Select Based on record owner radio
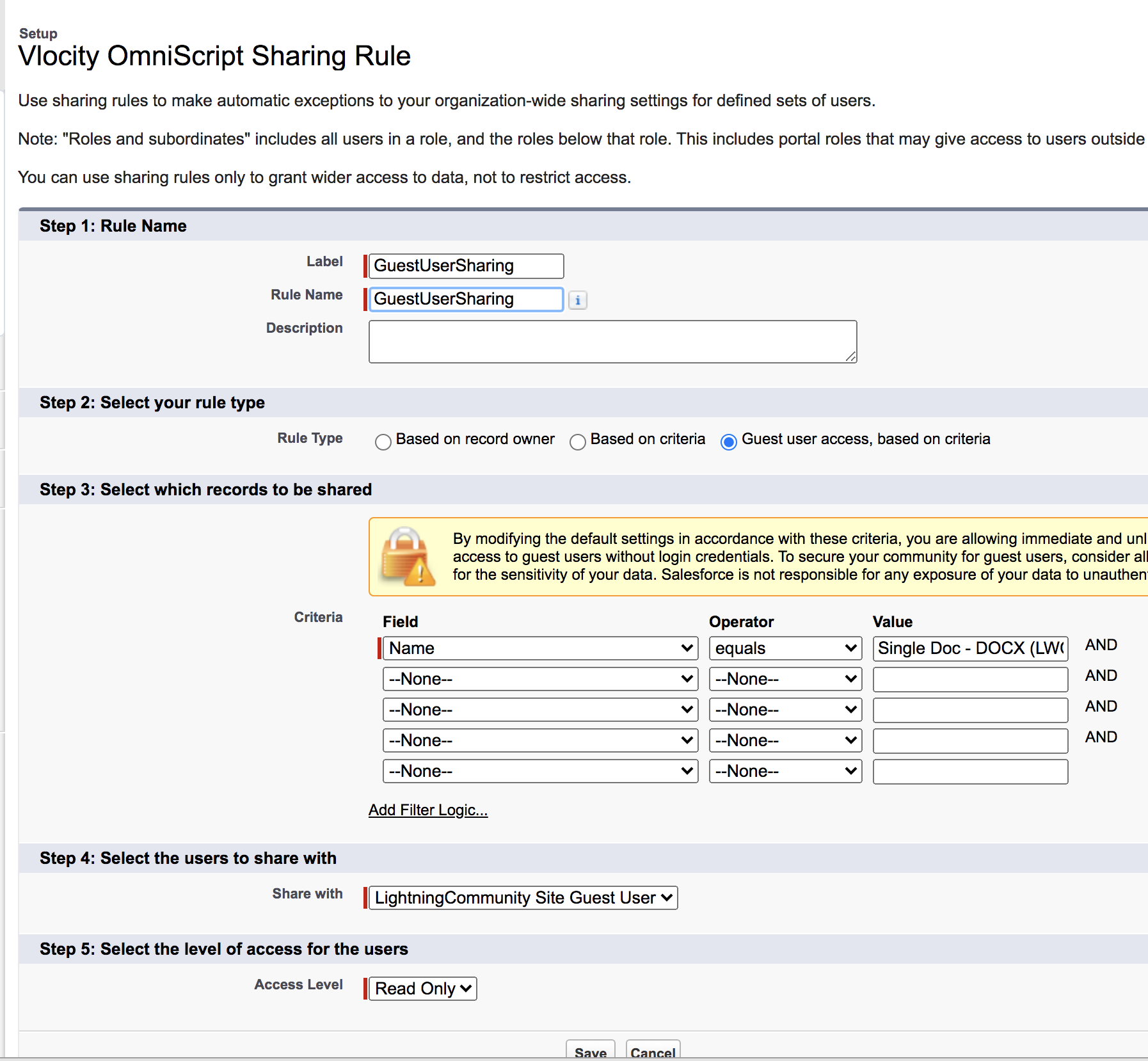1148x1061 pixels. 383,442
